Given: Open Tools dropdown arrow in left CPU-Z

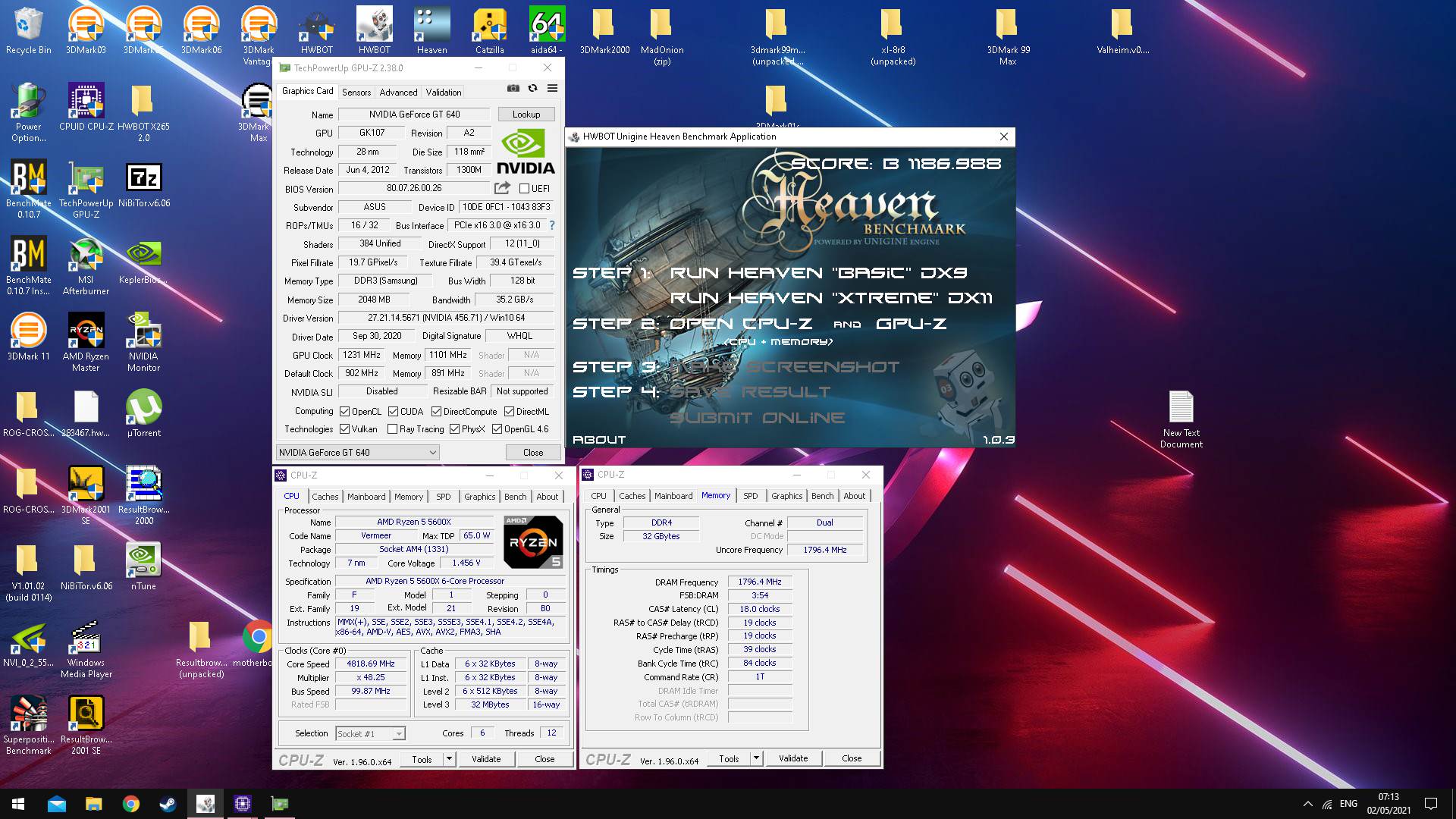Looking at the screenshot, I should (x=449, y=759).
